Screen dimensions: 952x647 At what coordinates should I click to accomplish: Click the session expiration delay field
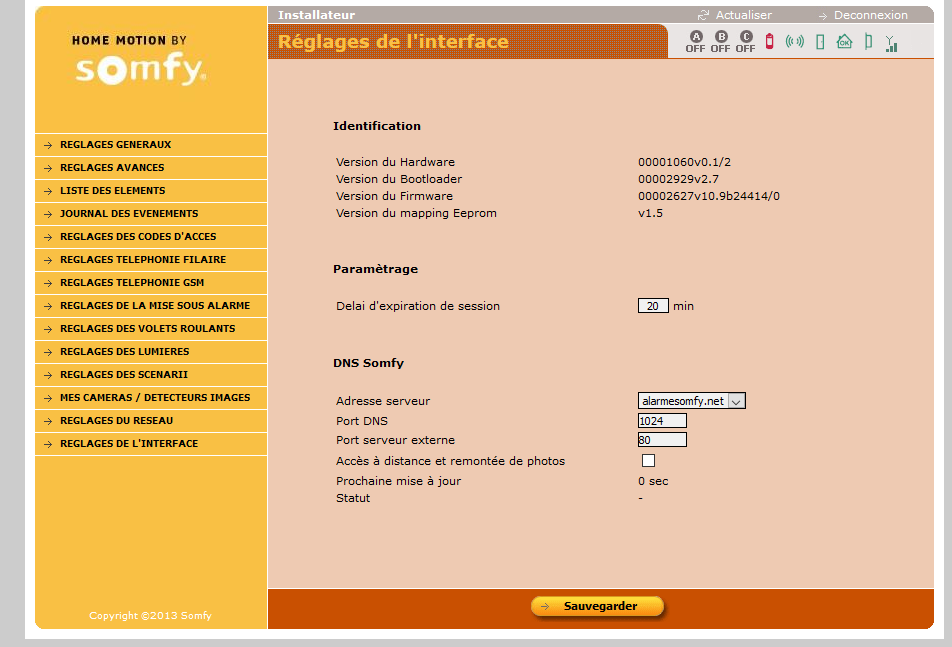coord(653,306)
